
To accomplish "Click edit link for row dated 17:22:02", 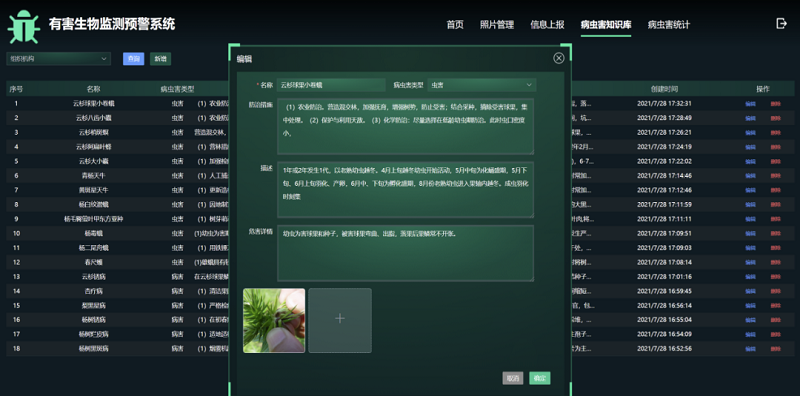I will point(751,161).
